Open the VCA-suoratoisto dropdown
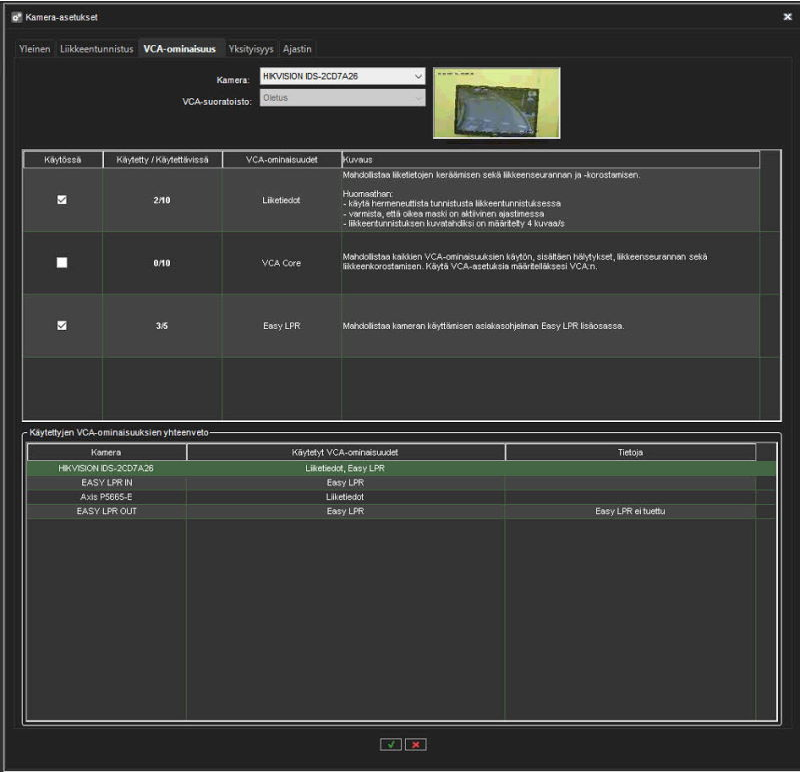 342,98
